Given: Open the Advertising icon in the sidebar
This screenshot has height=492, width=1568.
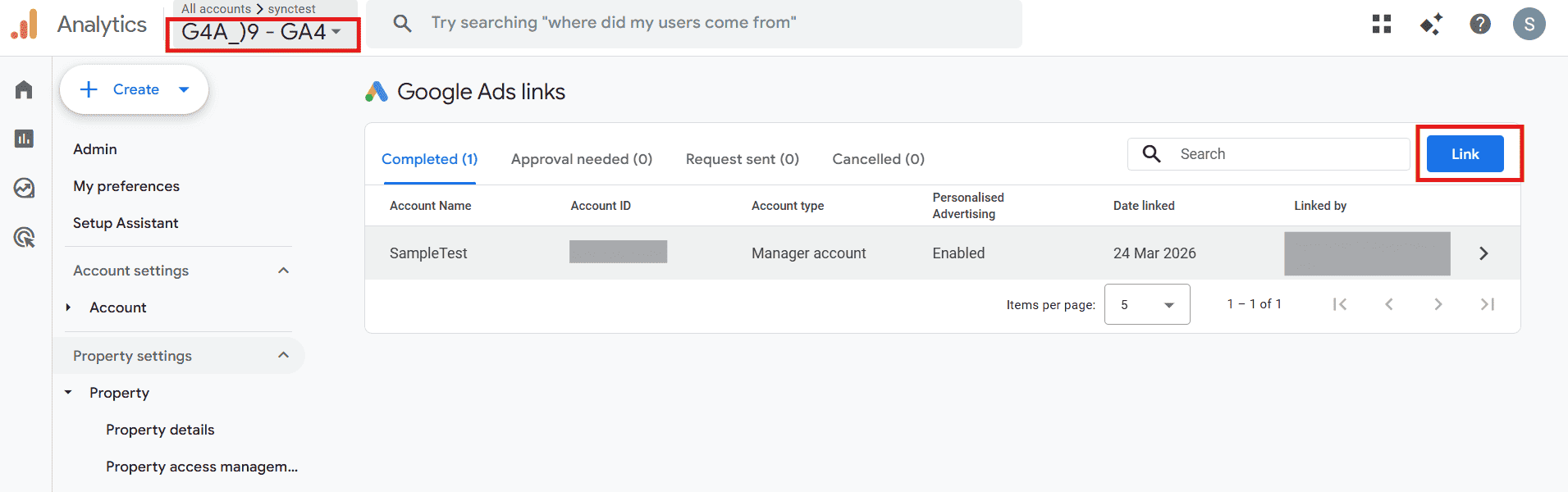Looking at the screenshot, I should click(24, 237).
